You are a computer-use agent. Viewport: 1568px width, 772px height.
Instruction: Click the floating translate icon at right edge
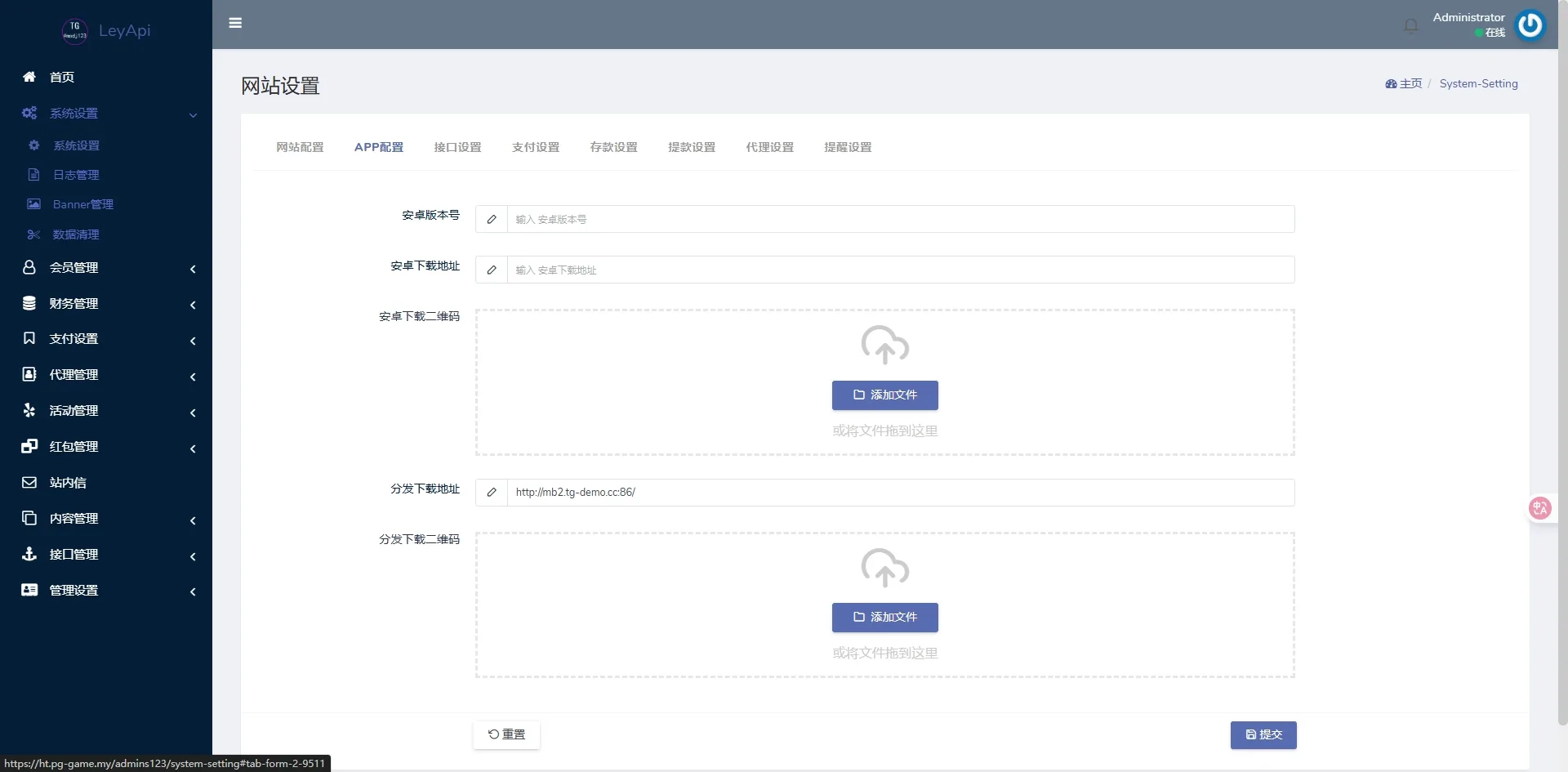[1539, 508]
